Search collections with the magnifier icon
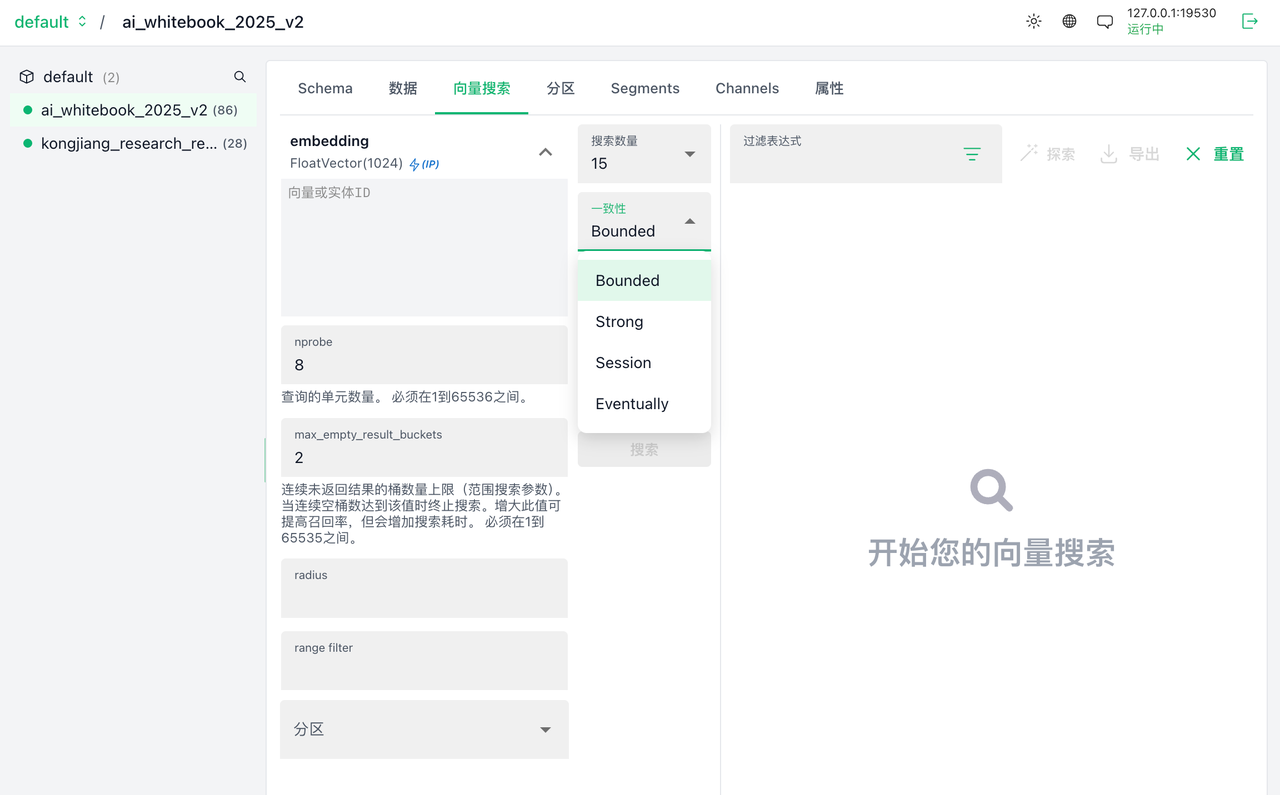Screen dimensions: 1280x795 point(240,77)
